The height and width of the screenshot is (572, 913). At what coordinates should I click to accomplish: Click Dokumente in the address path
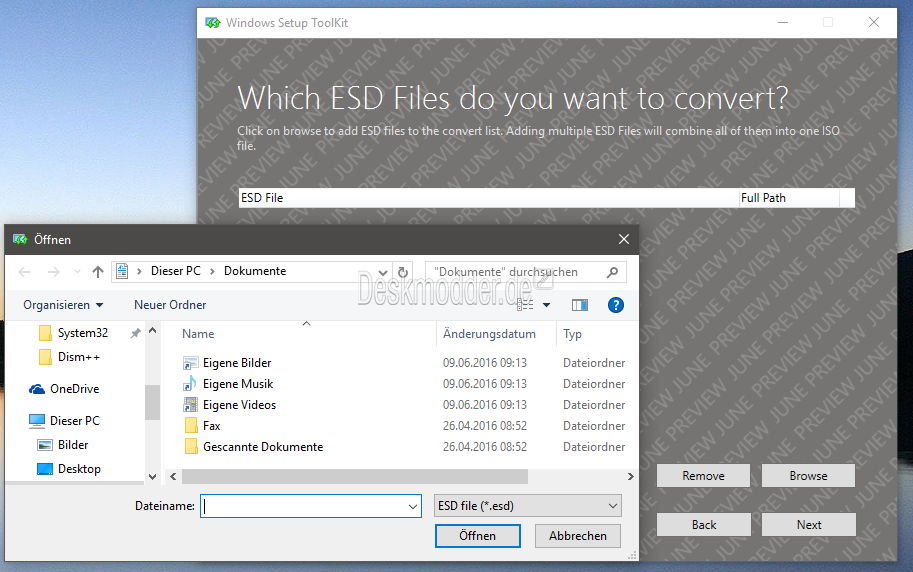pyautogui.click(x=255, y=271)
